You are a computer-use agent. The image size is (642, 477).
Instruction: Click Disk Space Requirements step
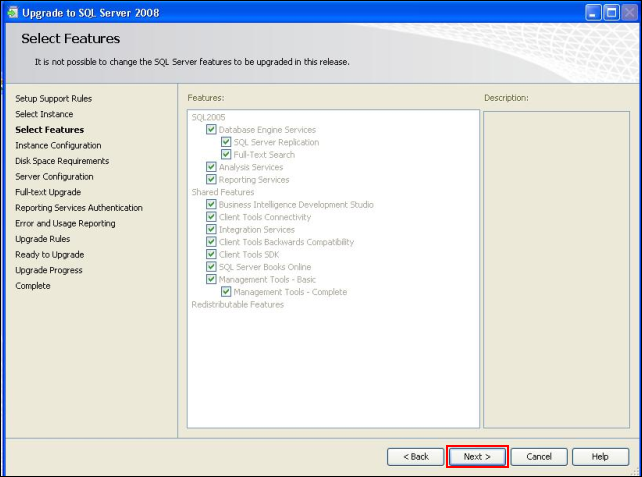[x=62, y=161]
